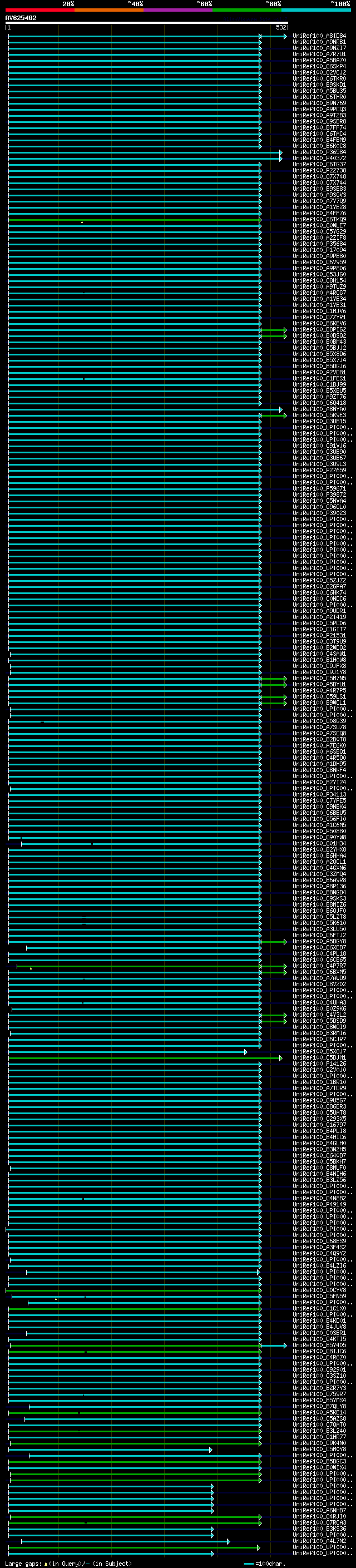Click the orange ~40% identity legend segment

(x=109, y=10)
